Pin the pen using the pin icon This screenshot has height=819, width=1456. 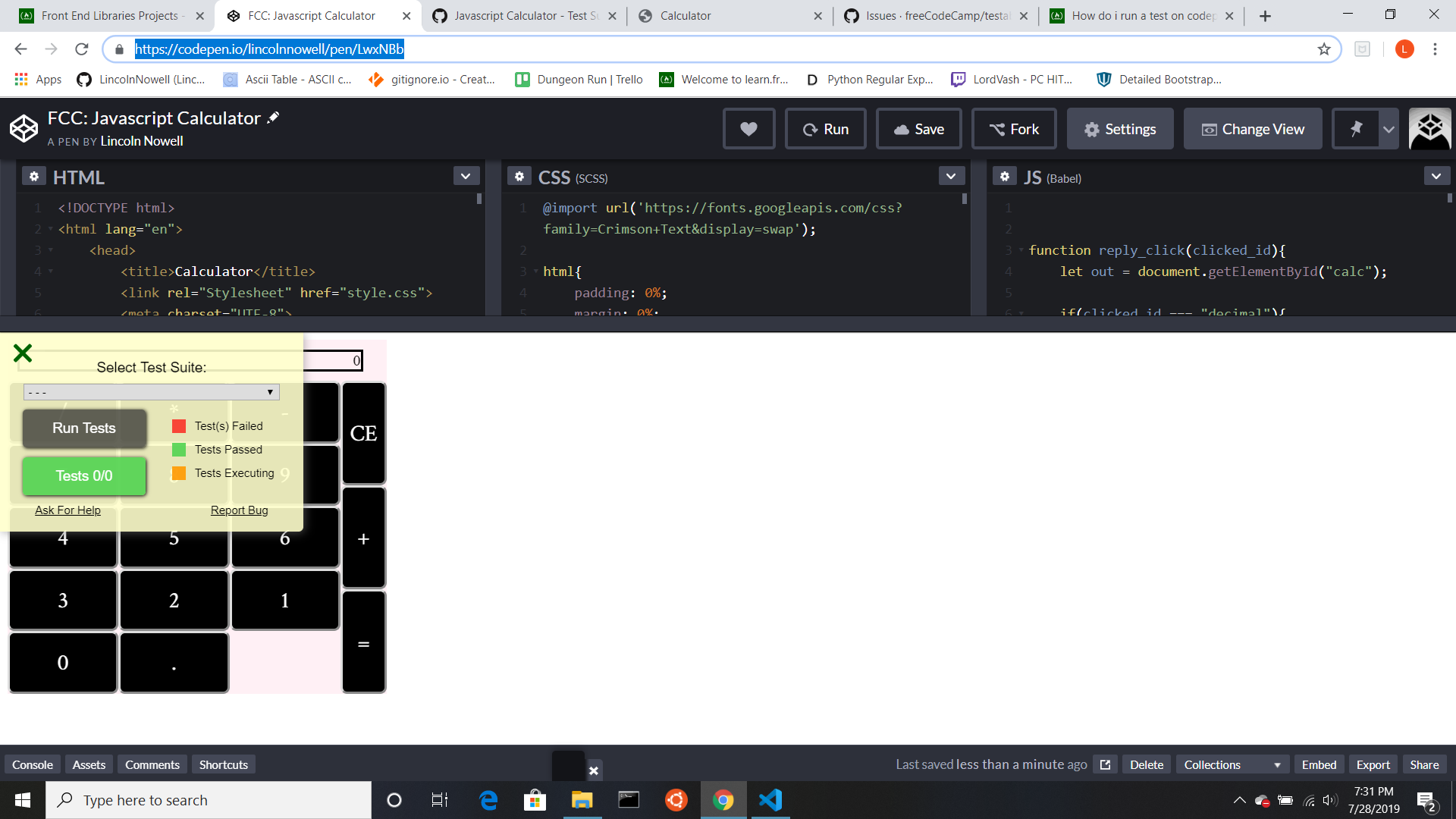click(x=1357, y=128)
